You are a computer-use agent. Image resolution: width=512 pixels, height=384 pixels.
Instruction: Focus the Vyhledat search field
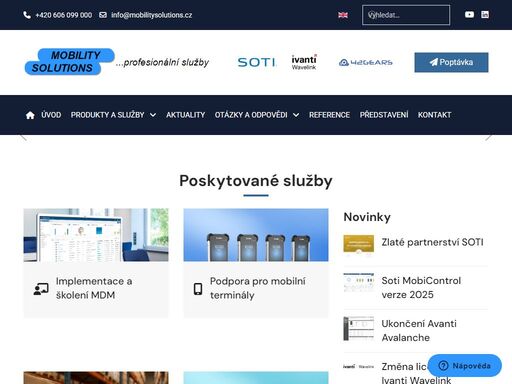pyautogui.click(x=406, y=15)
